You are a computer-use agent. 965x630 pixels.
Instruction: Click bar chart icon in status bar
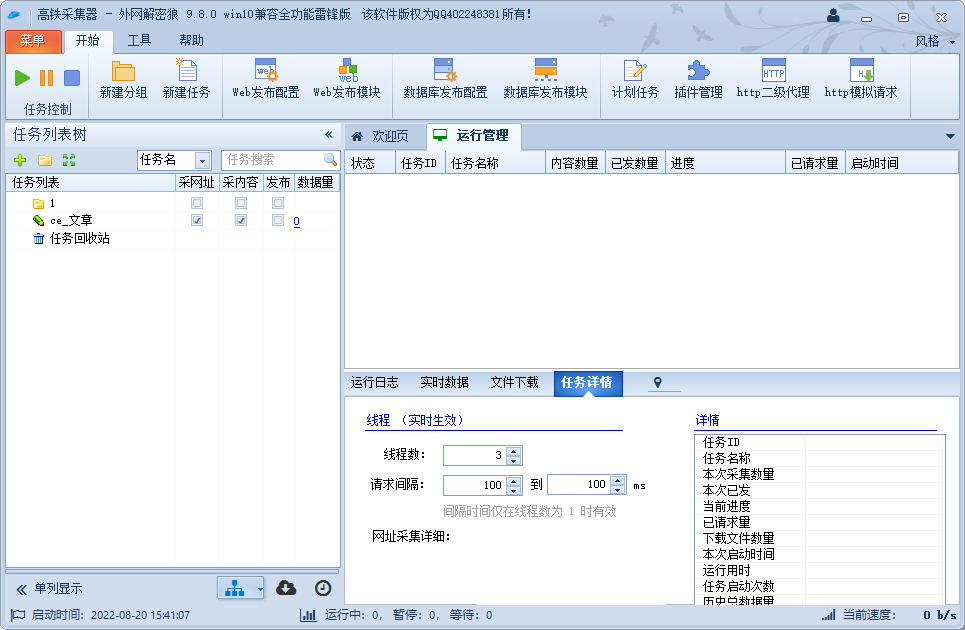(308, 615)
